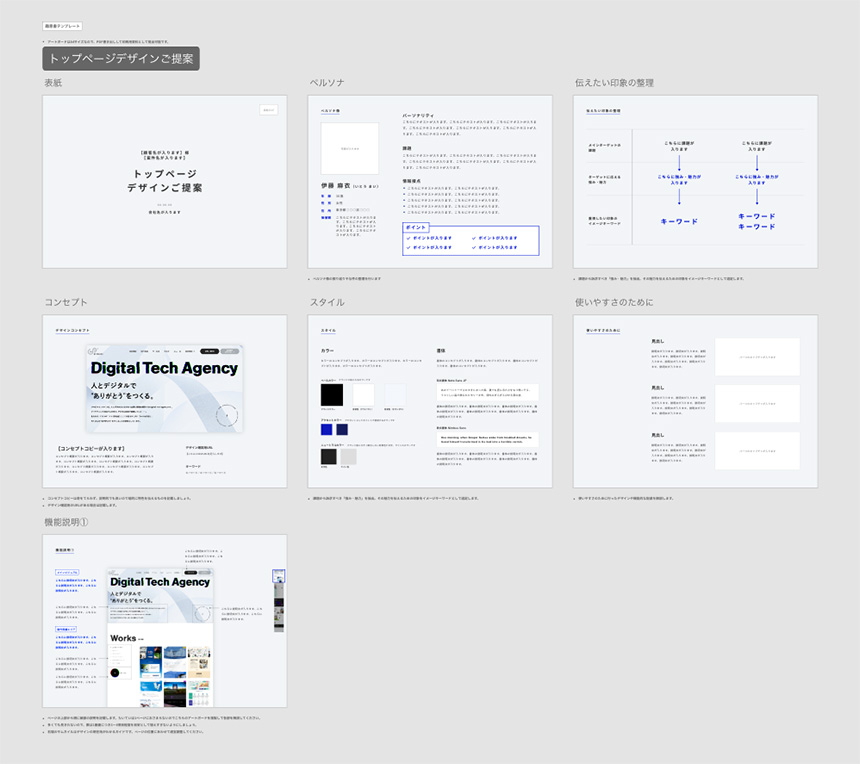Pick the bright blue accent color swatch

tap(327, 429)
